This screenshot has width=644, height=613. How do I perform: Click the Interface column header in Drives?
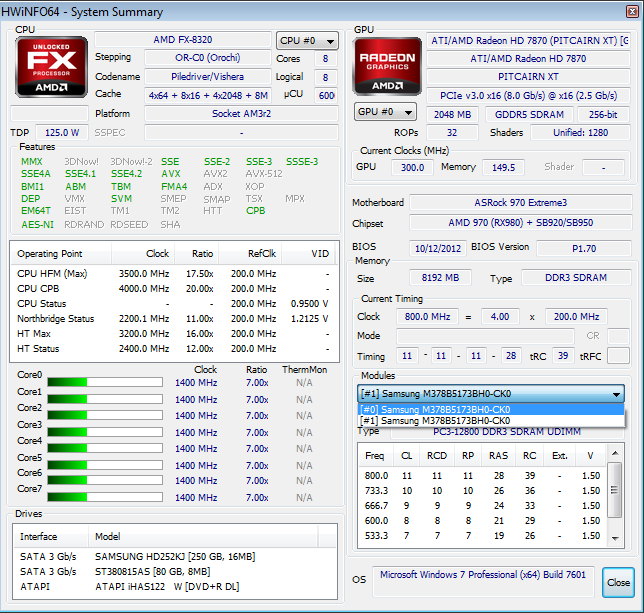pyautogui.click(x=51, y=537)
